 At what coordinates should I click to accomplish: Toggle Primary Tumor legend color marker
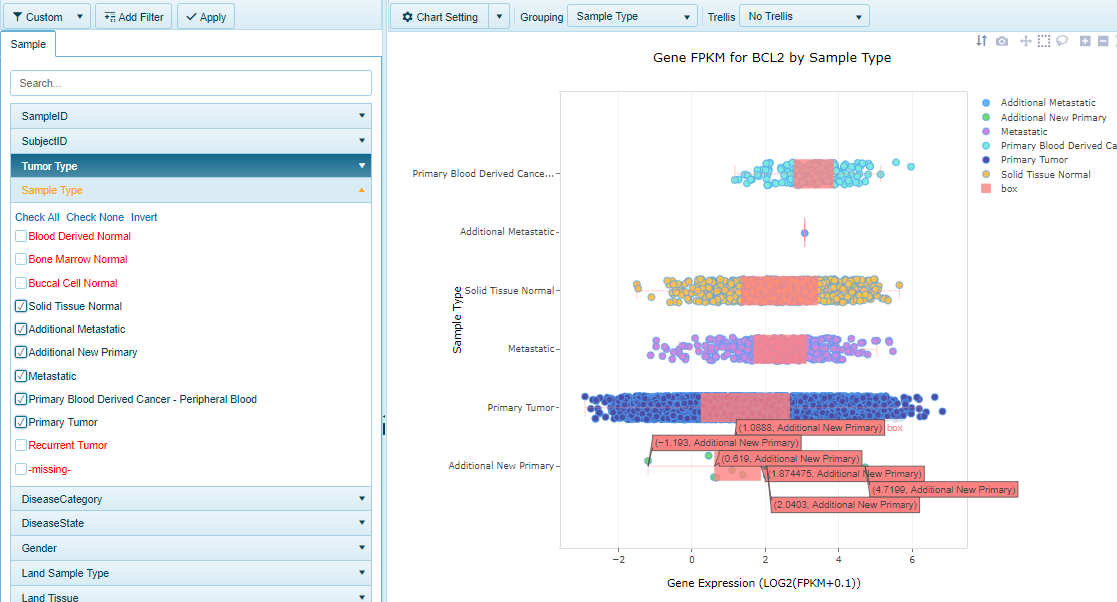pyautogui.click(x=986, y=160)
